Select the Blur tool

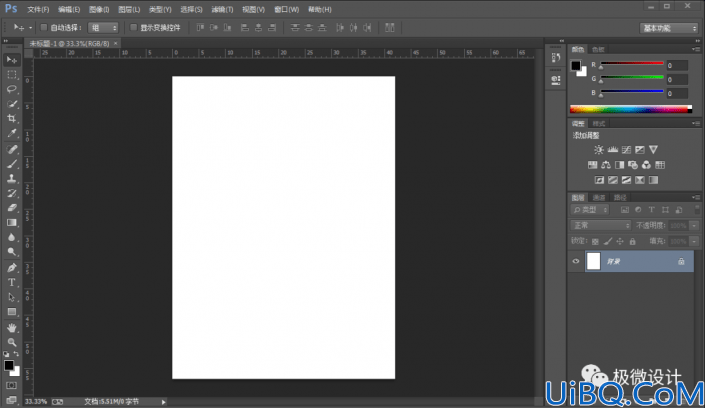(12, 237)
